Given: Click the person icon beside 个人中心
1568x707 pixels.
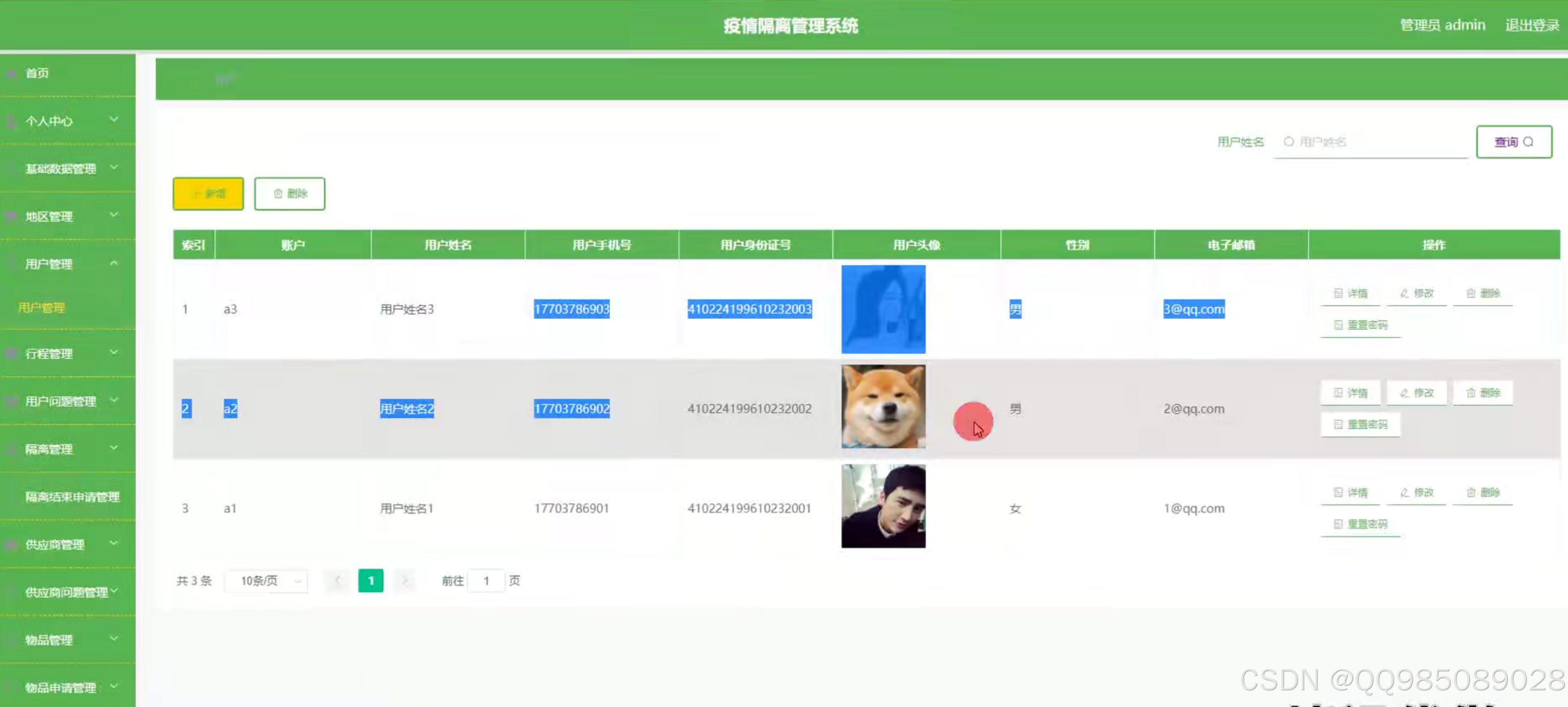Looking at the screenshot, I should [x=11, y=120].
